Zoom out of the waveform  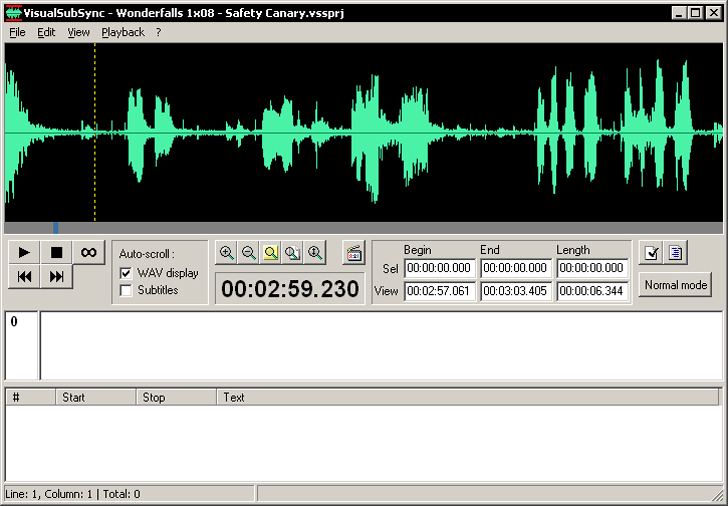tap(249, 253)
